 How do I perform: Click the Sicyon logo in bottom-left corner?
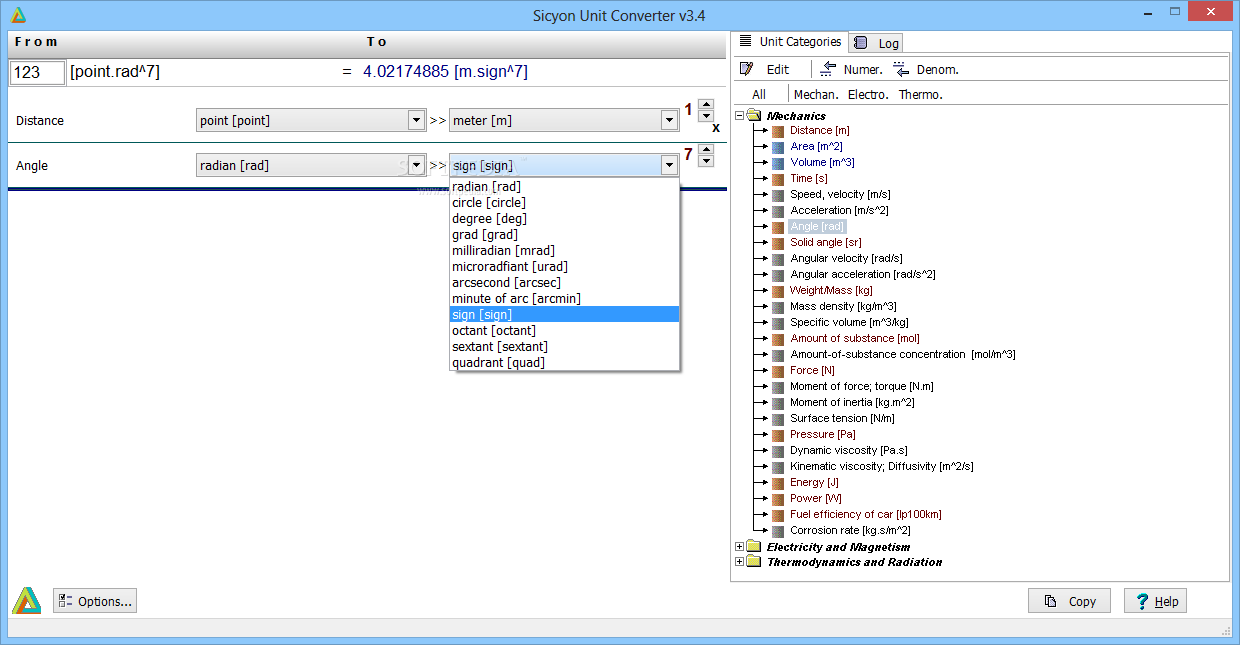pyautogui.click(x=26, y=600)
